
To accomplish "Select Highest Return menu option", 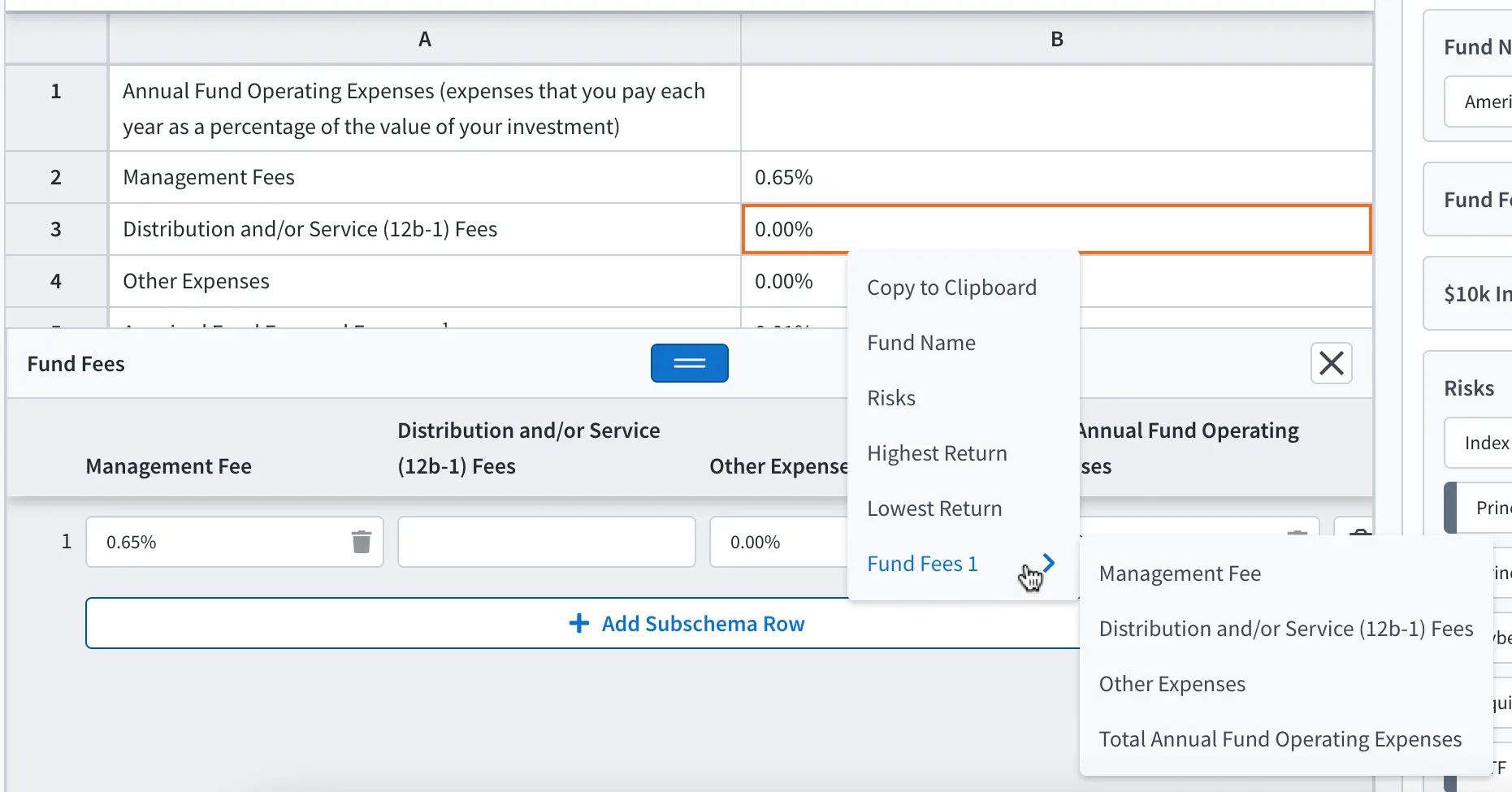I will (x=937, y=453).
